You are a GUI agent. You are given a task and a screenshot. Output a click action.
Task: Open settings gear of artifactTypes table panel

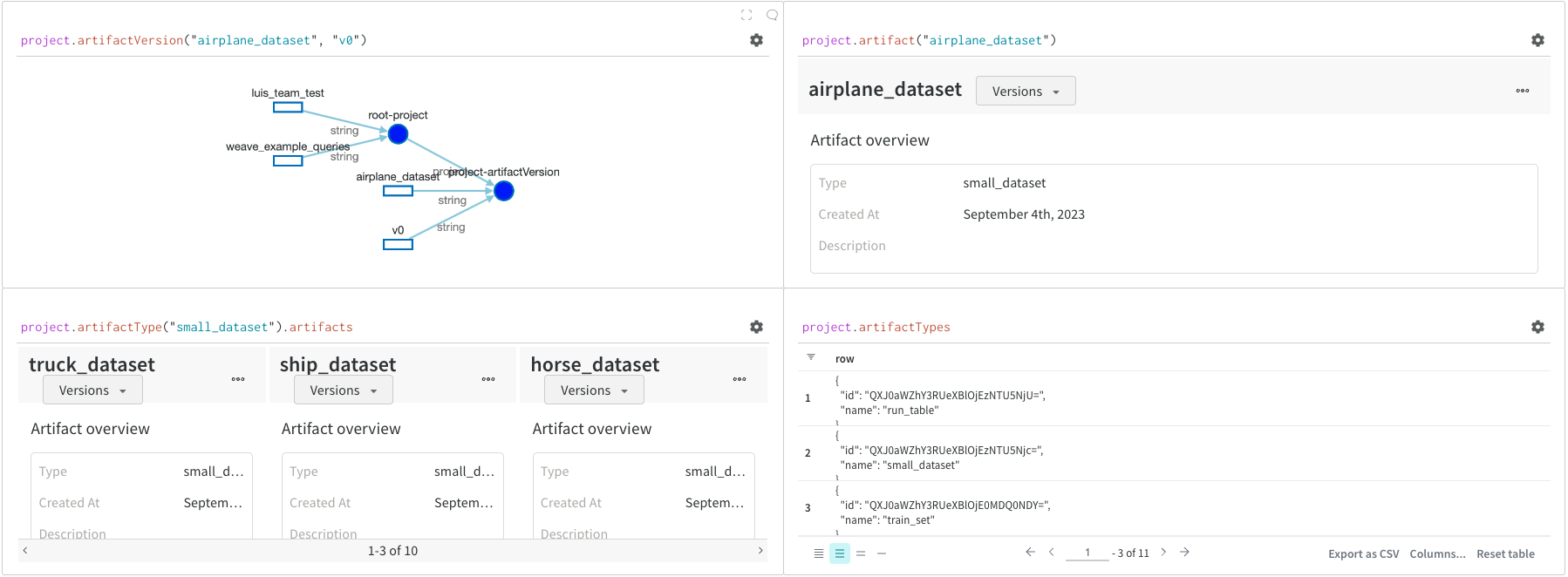pos(1537,327)
